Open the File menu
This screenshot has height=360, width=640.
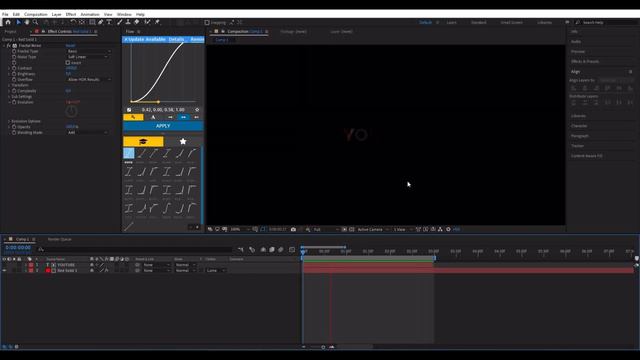[5, 14]
